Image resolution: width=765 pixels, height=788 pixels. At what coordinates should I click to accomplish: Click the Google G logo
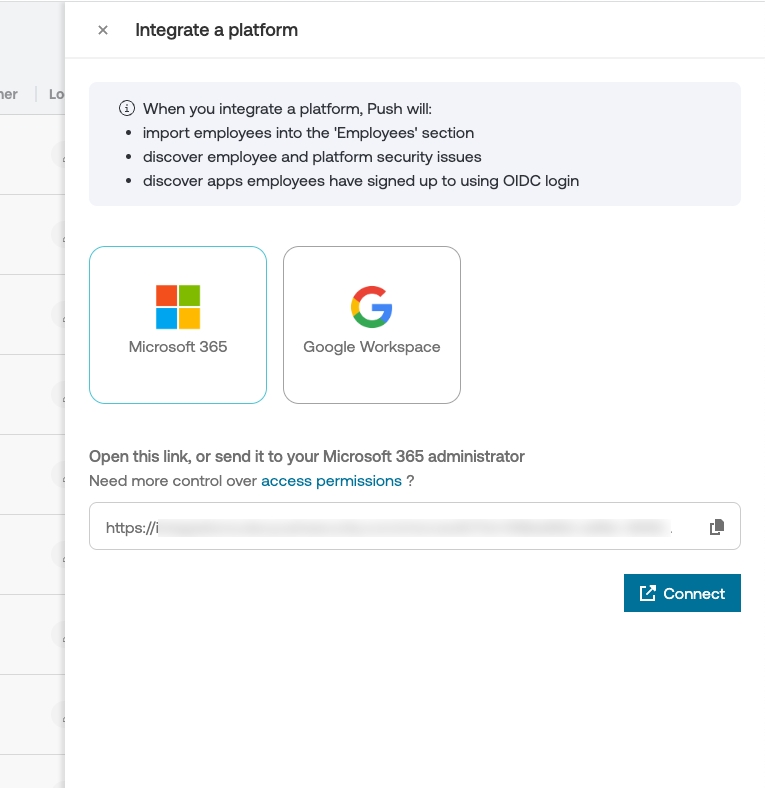[372, 307]
